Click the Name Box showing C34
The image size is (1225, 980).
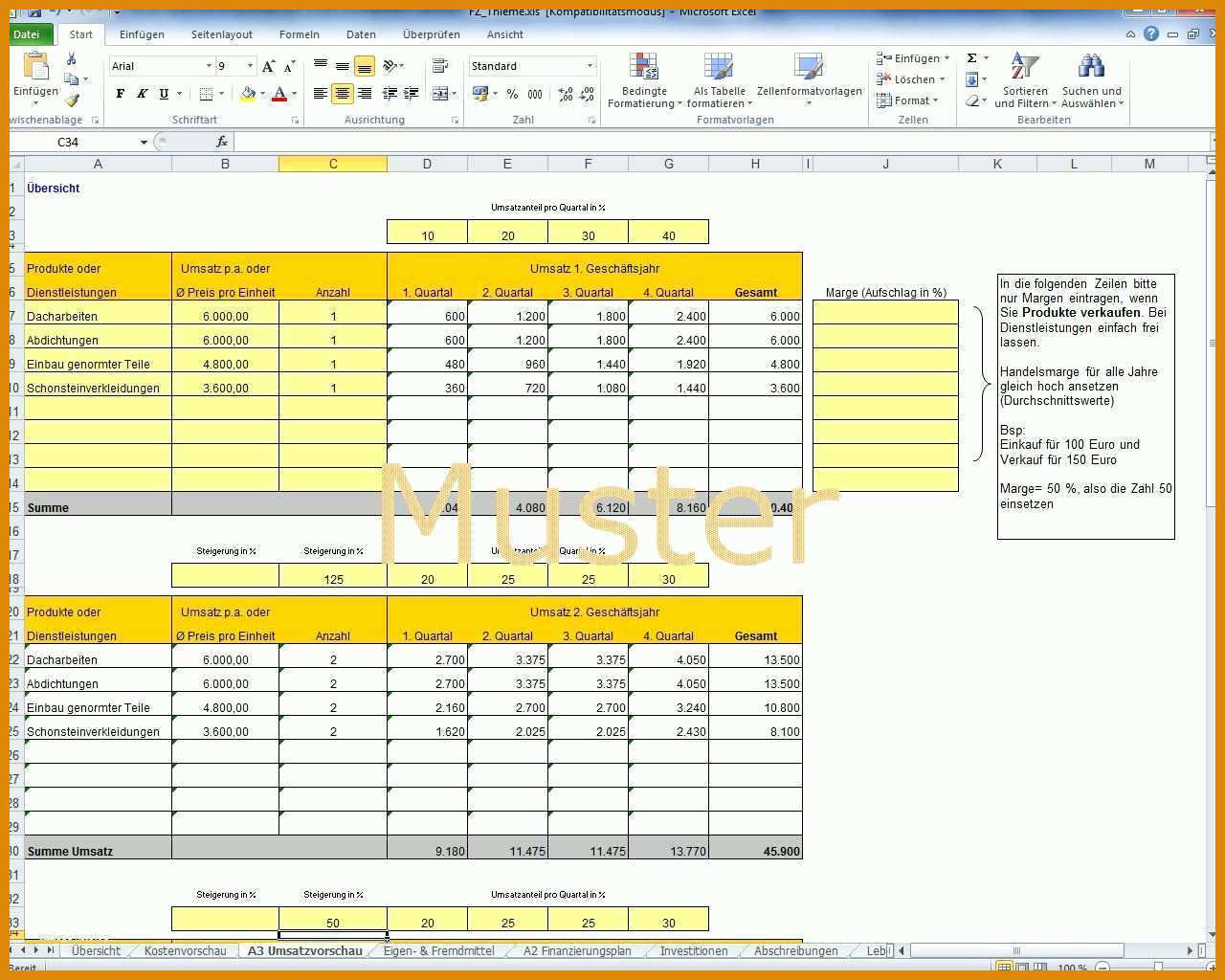pos(75,142)
